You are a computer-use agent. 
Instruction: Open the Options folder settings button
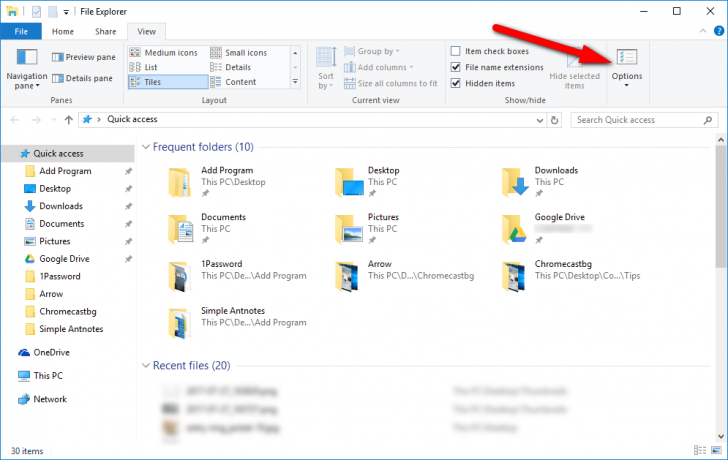pos(626,67)
